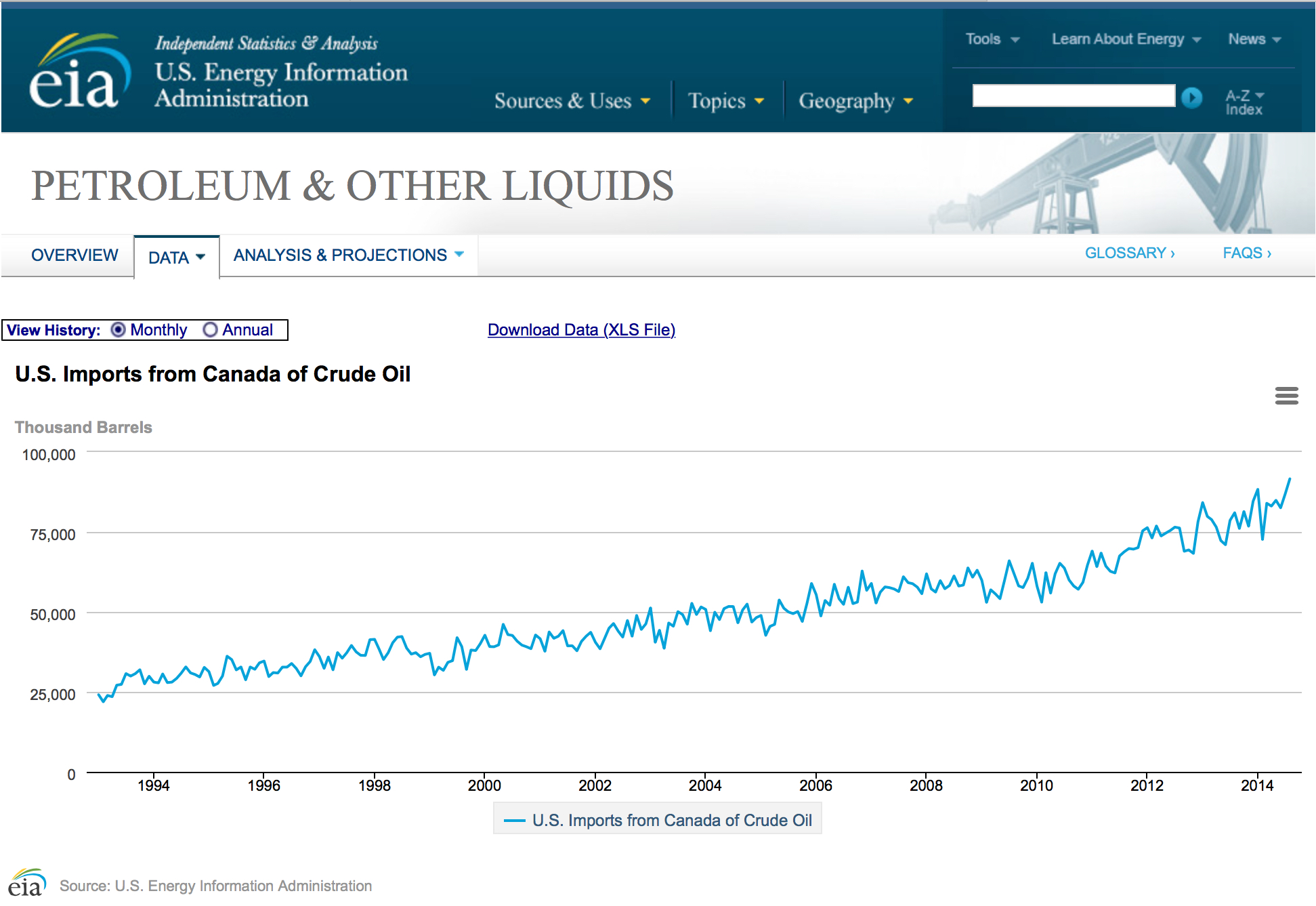Click inside the site search field

click(1073, 96)
